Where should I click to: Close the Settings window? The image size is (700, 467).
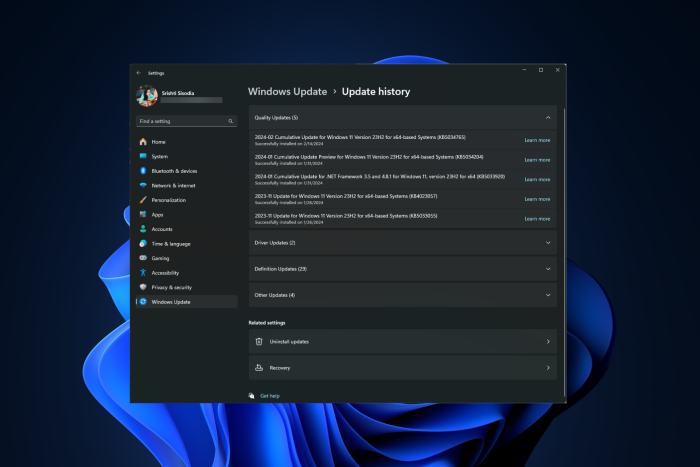(x=558, y=70)
